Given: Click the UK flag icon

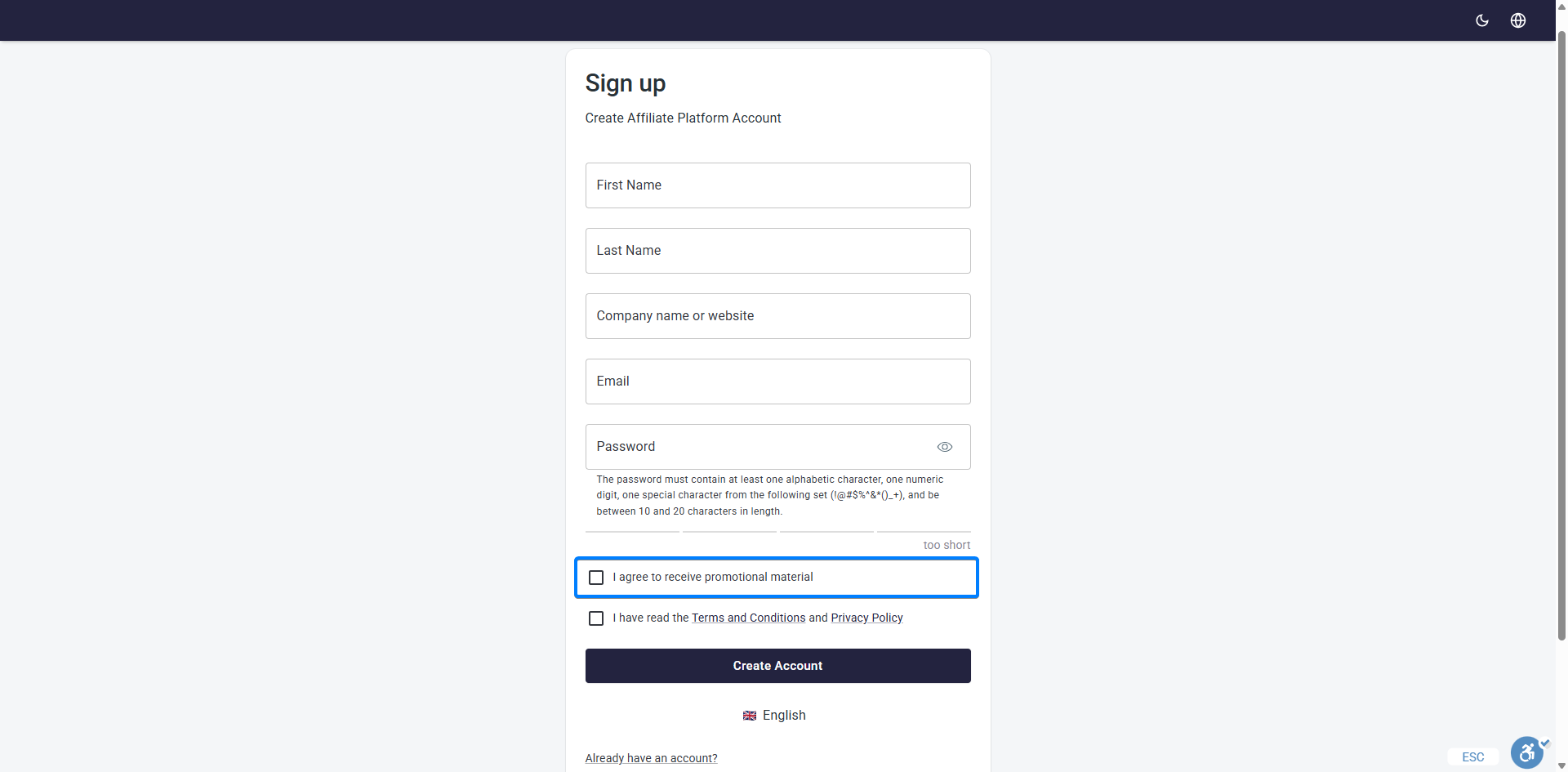Looking at the screenshot, I should click(x=749, y=716).
